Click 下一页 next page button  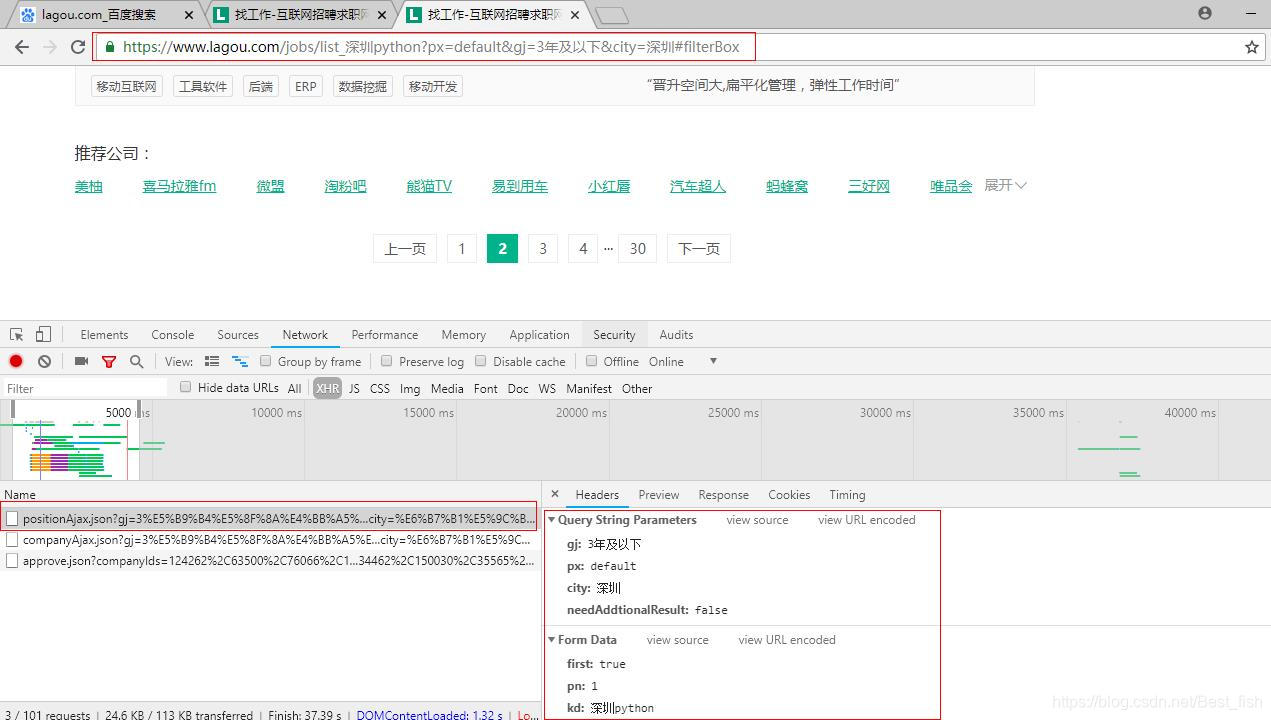(699, 248)
